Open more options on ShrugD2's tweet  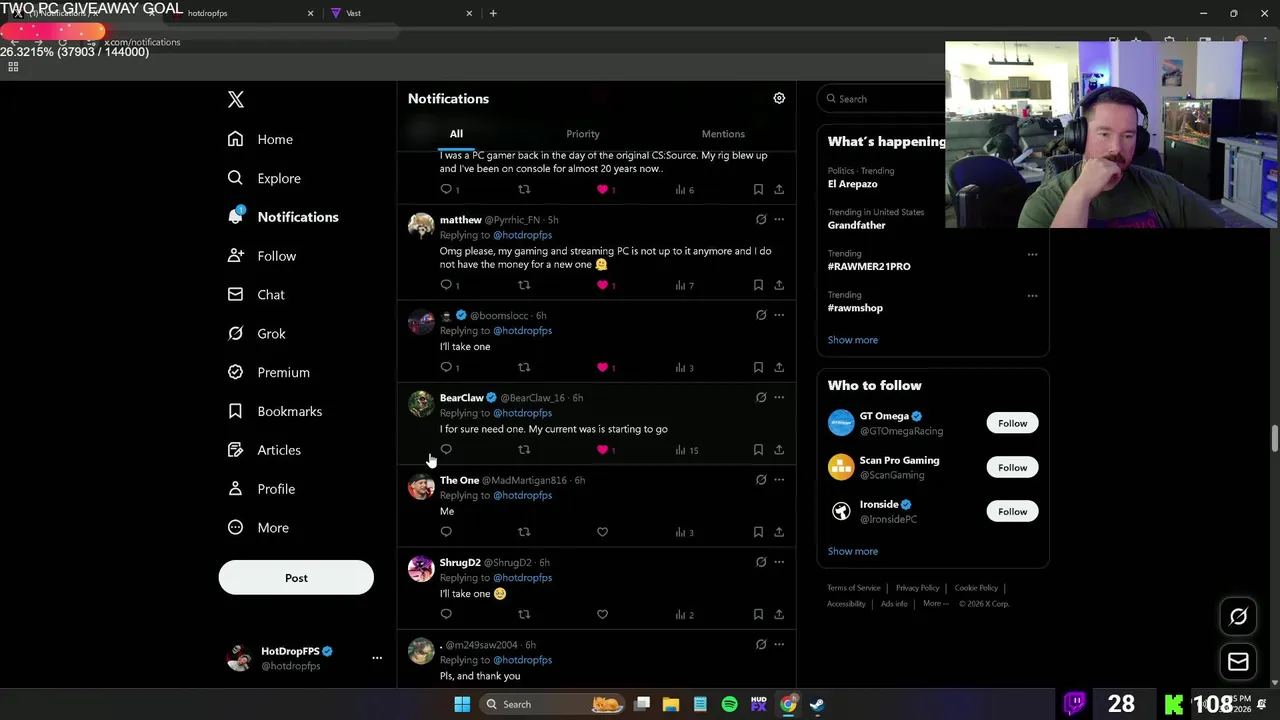[x=779, y=562]
